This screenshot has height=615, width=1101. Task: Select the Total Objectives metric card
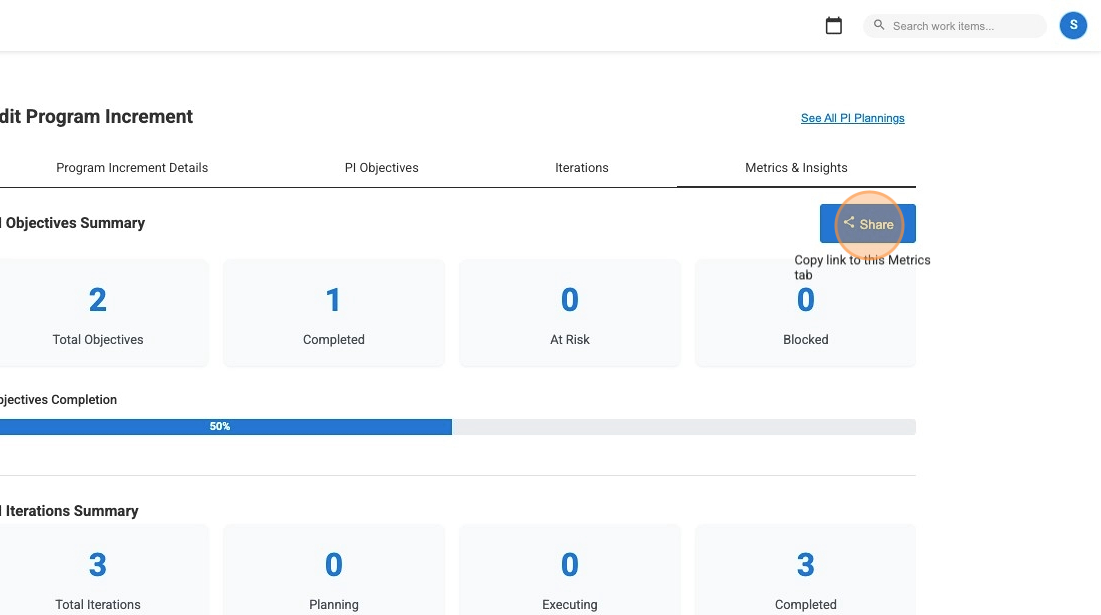pyautogui.click(x=97, y=312)
